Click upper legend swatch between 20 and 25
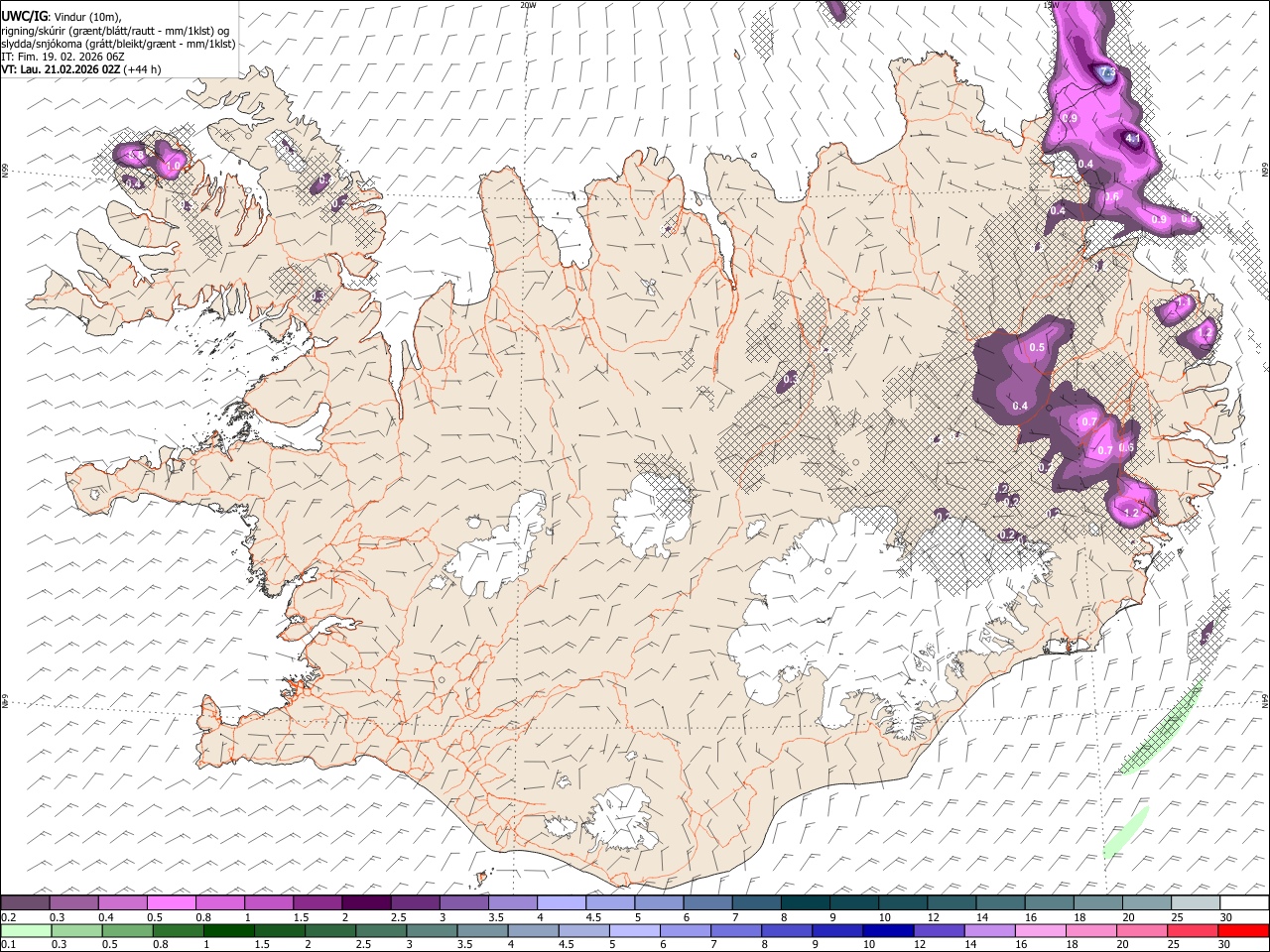Viewport: 1270px width, 952px height. [x=1145, y=903]
